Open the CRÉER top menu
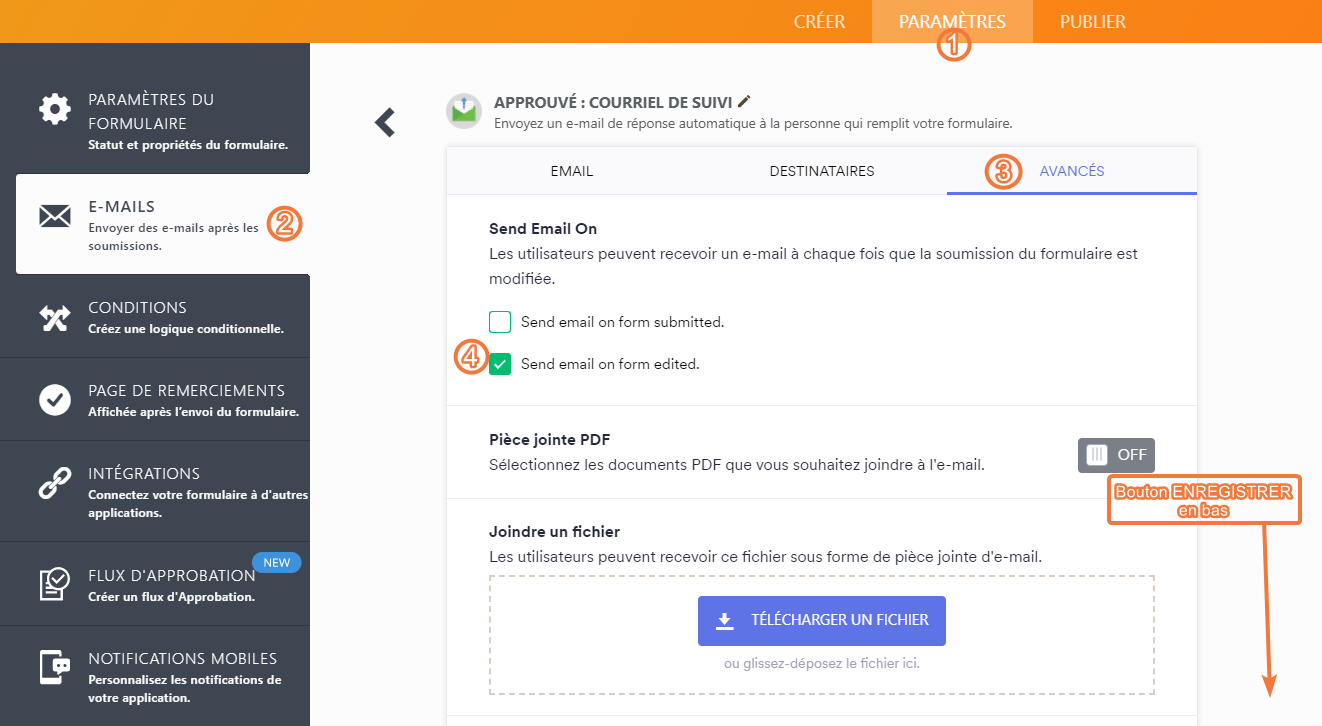 pyautogui.click(x=819, y=22)
